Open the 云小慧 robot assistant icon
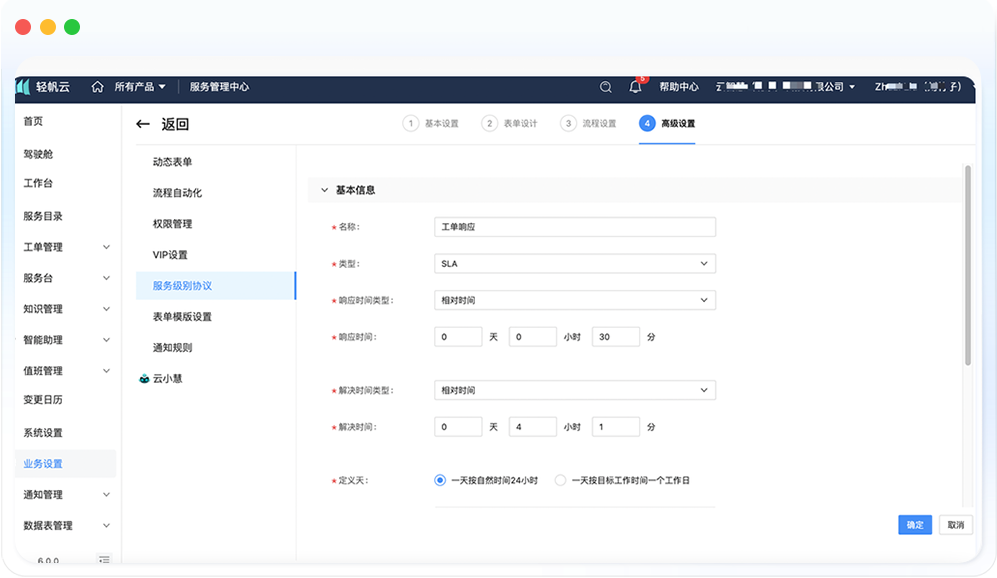Screen dimensions: 997x578 pyautogui.click(x=144, y=379)
